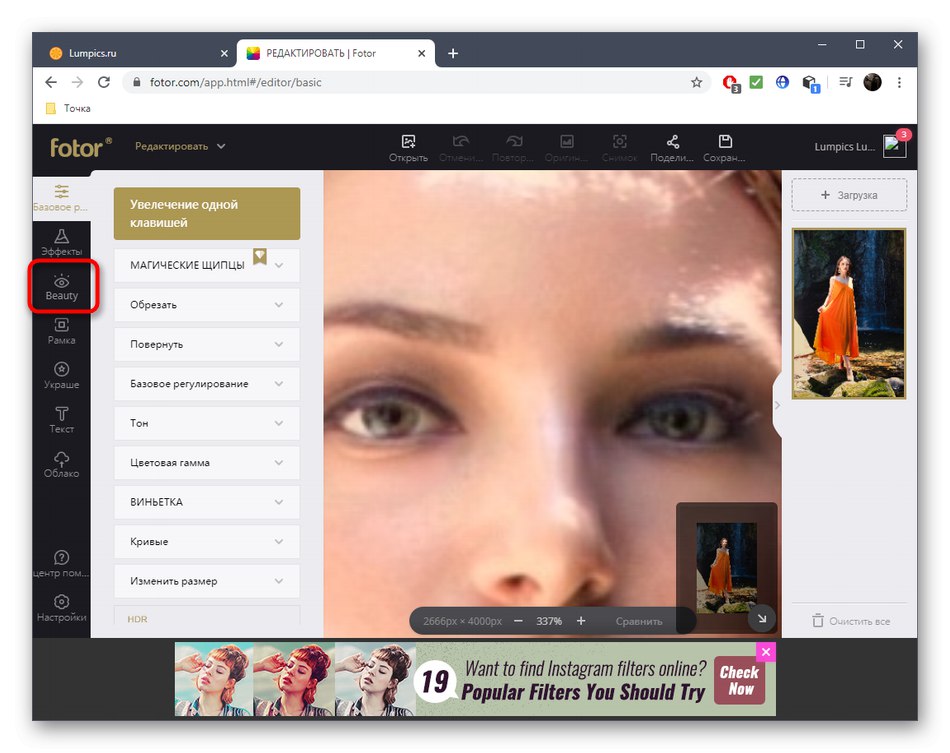Viewport: 950px width, 753px height.
Task: Open the Редактировать dropdown menu
Action: click(x=180, y=146)
